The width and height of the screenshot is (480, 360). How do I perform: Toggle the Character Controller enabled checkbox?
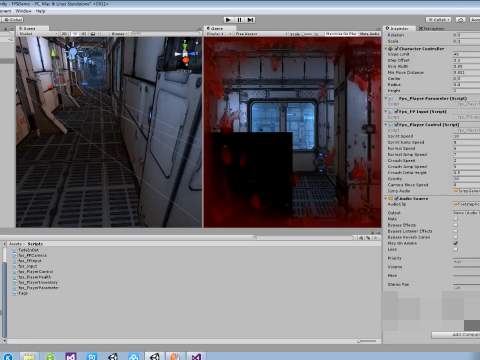[x=397, y=49]
